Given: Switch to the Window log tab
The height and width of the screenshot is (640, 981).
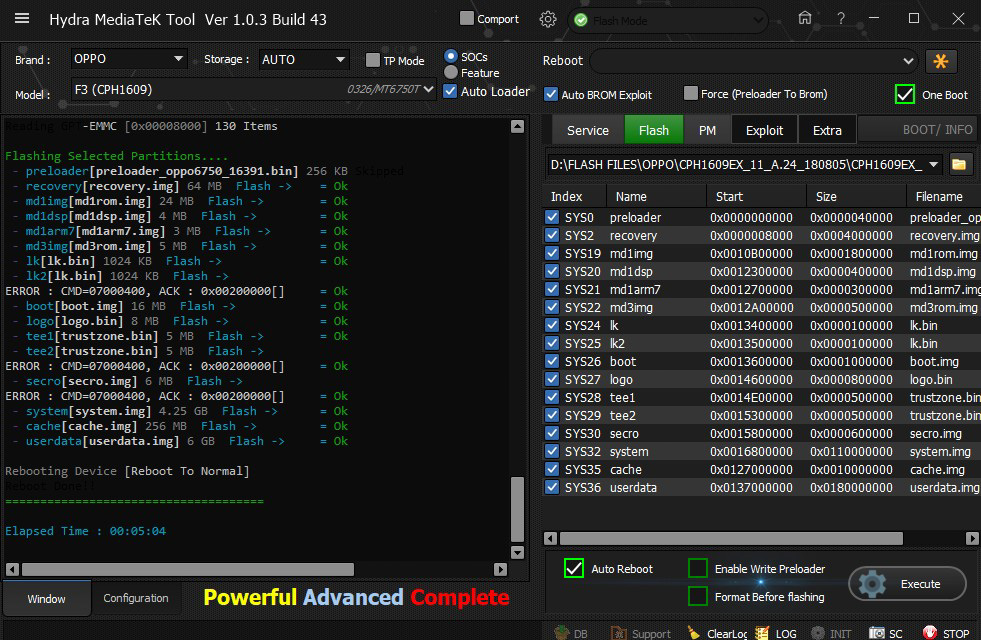Looking at the screenshot, I should coord(46,599).
